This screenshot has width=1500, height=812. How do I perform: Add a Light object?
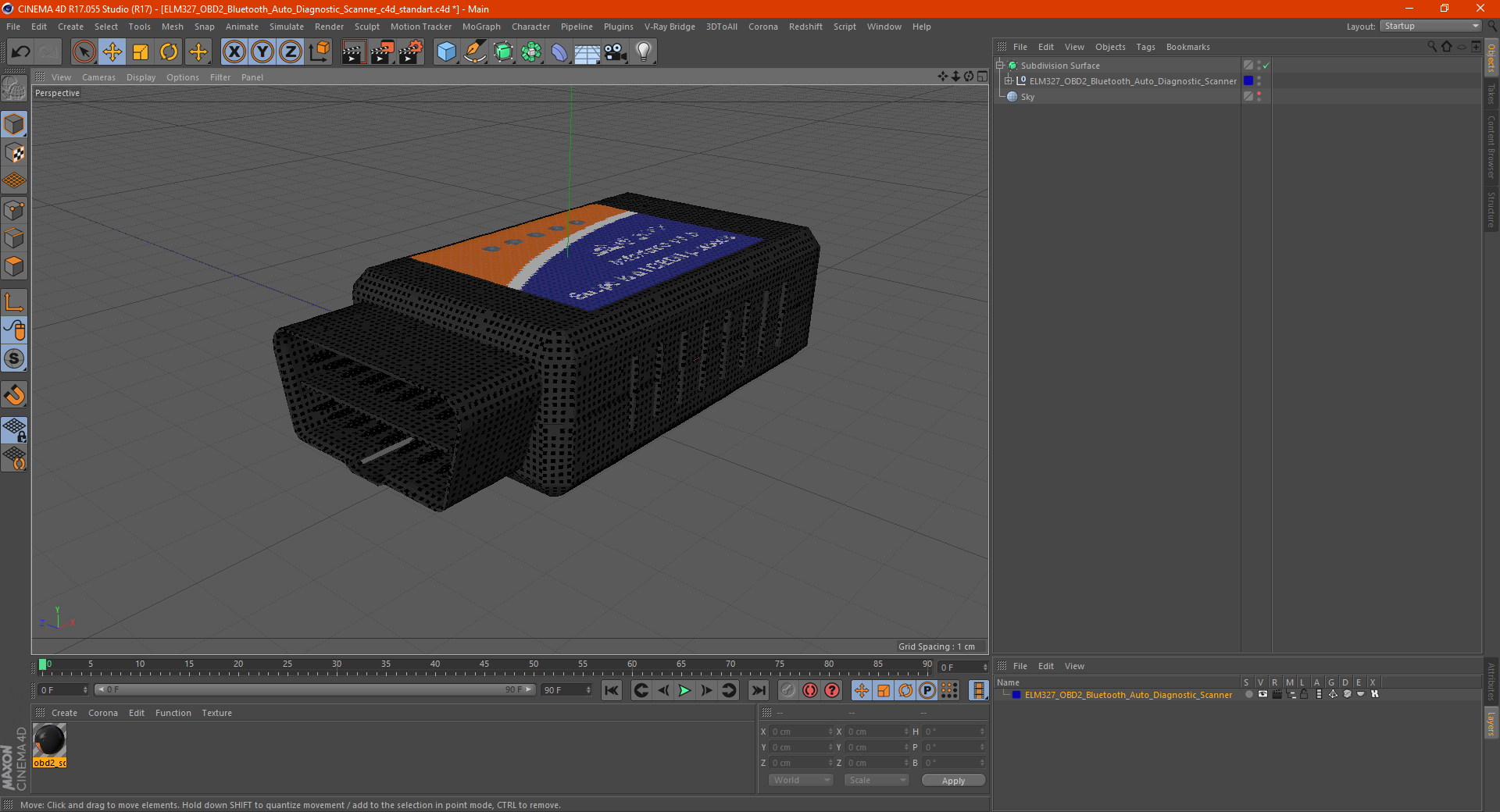pyautogui.click(x=644, y=52)
